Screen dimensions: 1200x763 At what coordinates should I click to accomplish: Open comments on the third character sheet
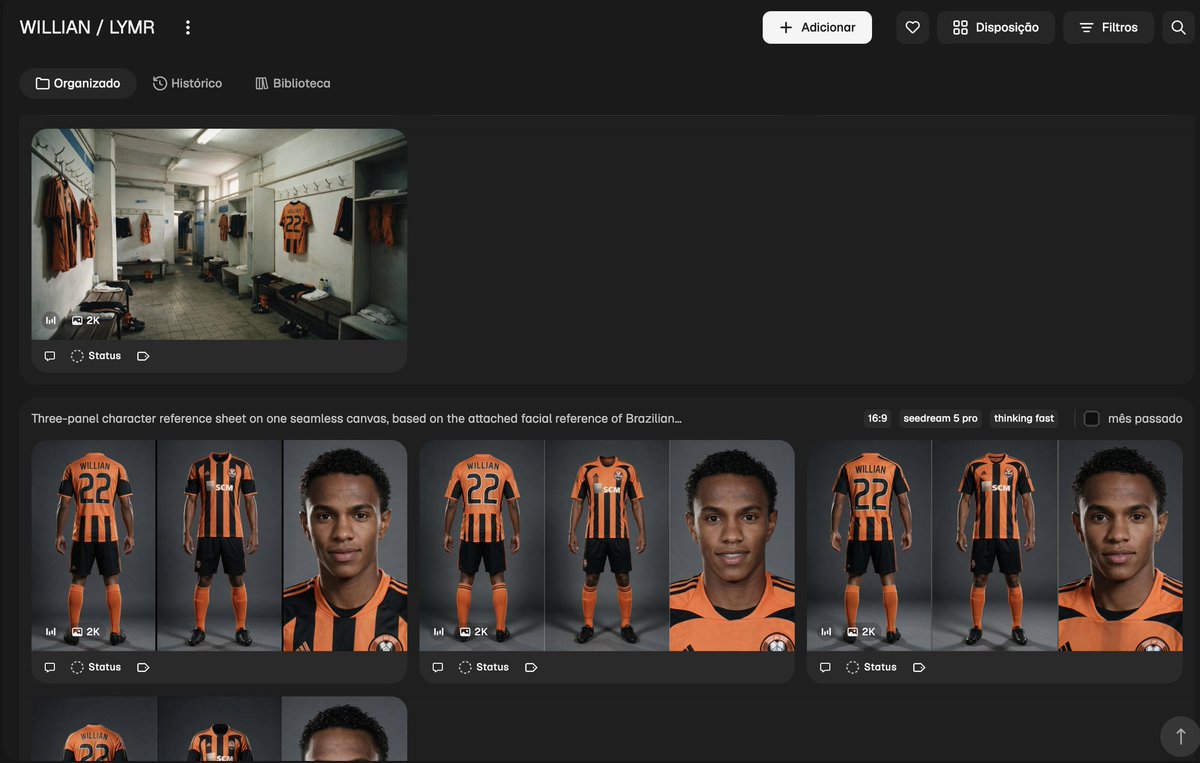[825, 667]
